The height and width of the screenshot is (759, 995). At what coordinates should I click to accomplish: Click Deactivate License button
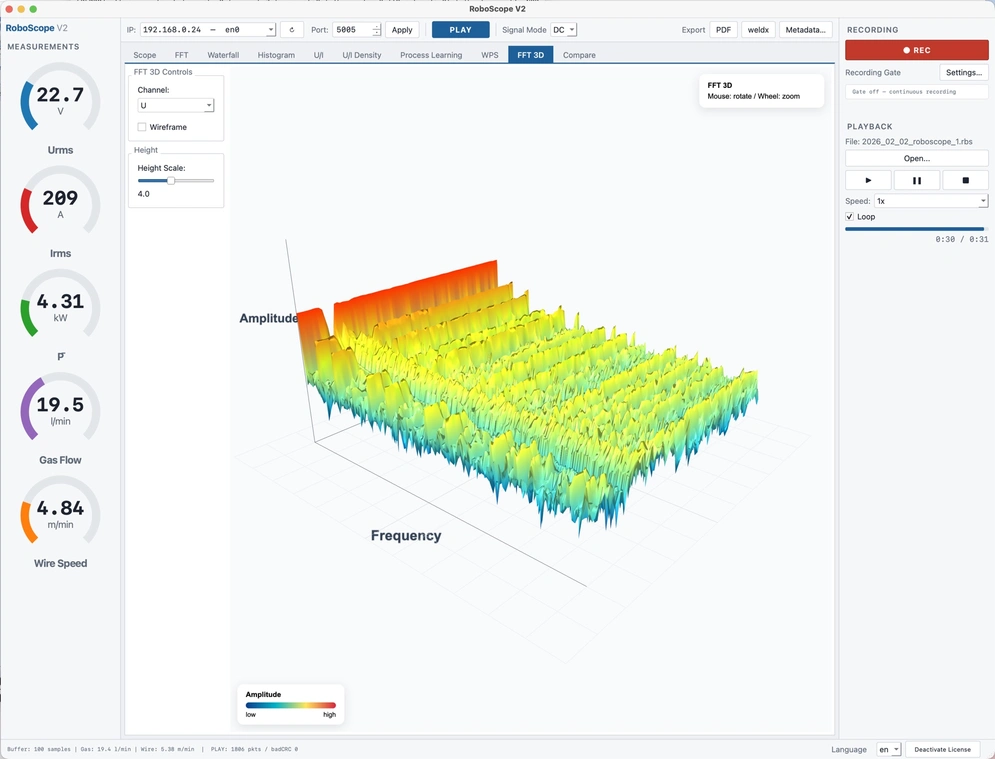coord(942,749)
